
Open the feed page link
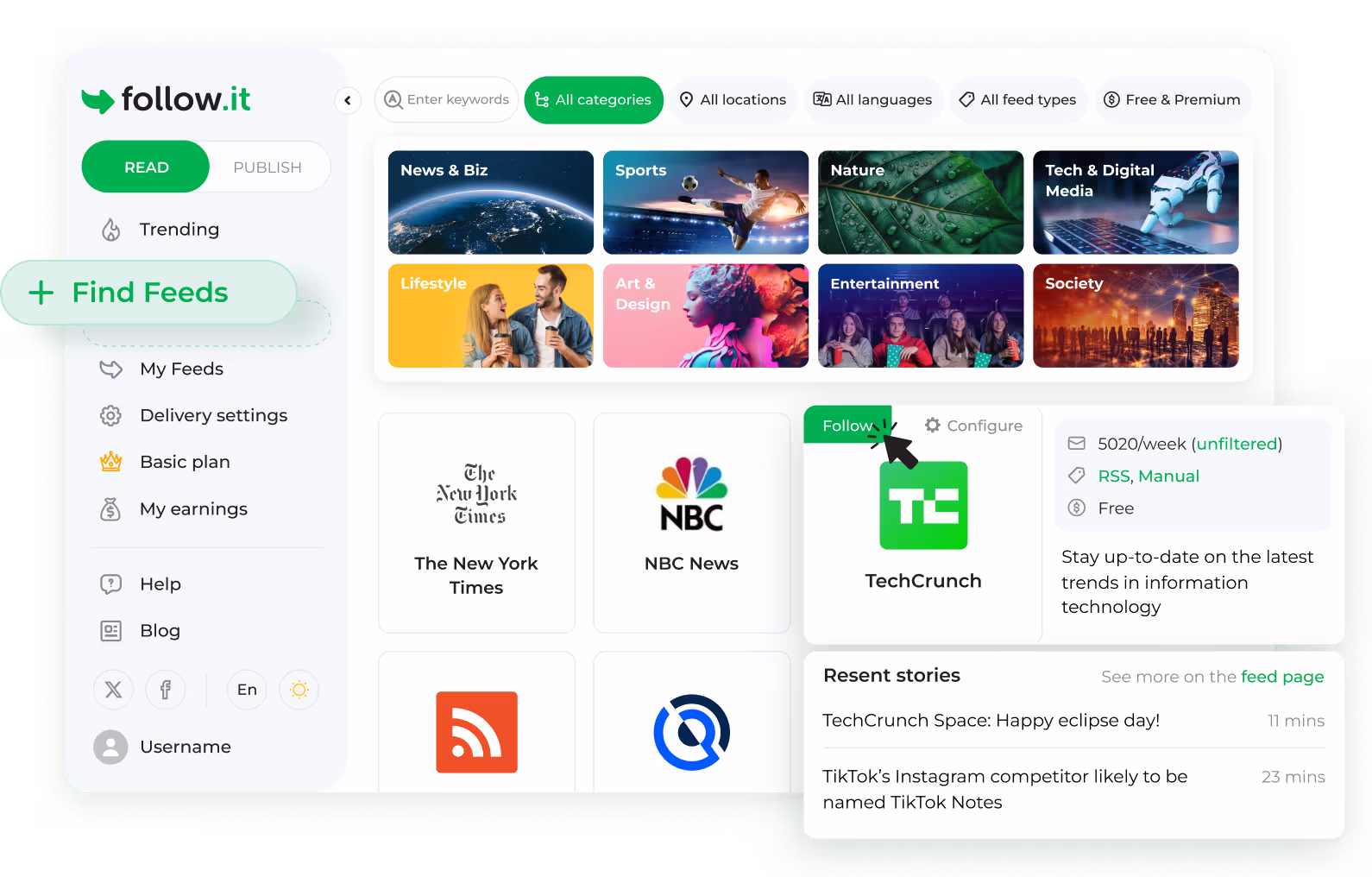(1281, 677)
